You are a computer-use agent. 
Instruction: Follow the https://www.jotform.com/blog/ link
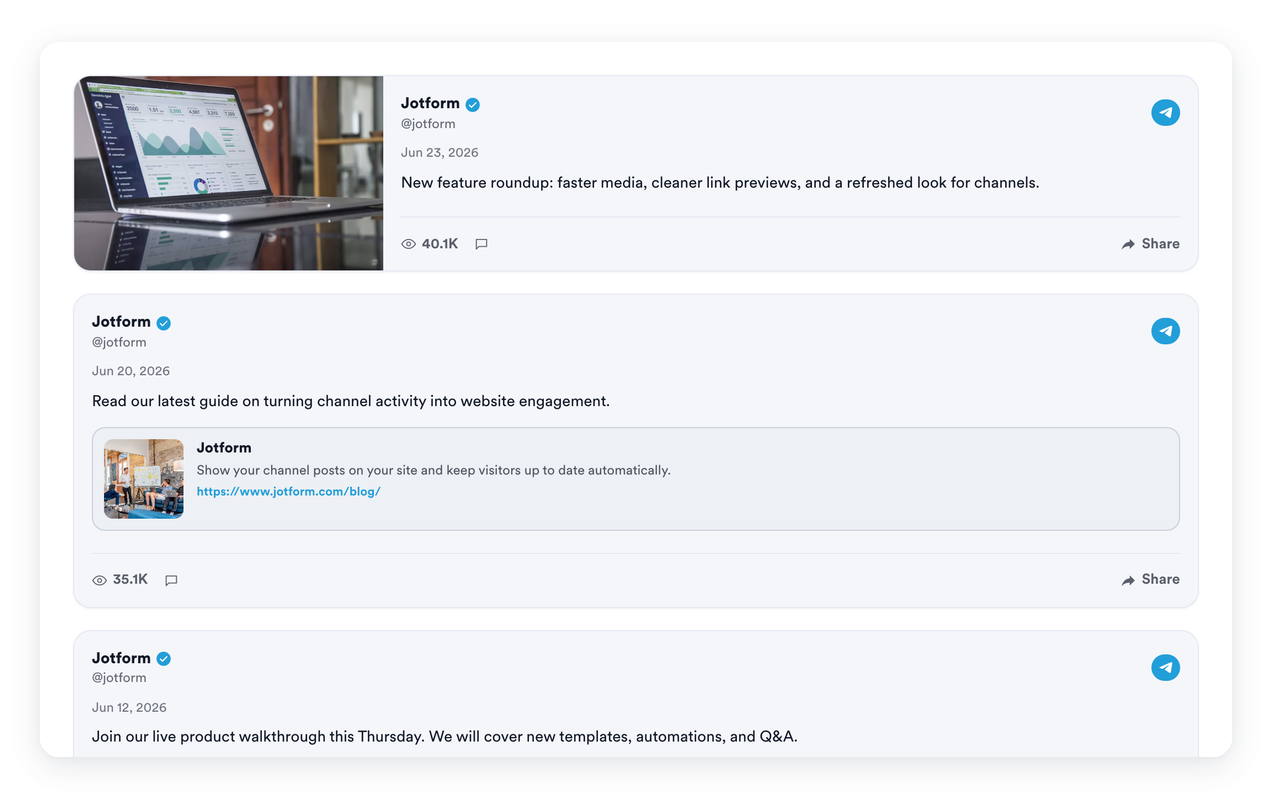[288, 491]
